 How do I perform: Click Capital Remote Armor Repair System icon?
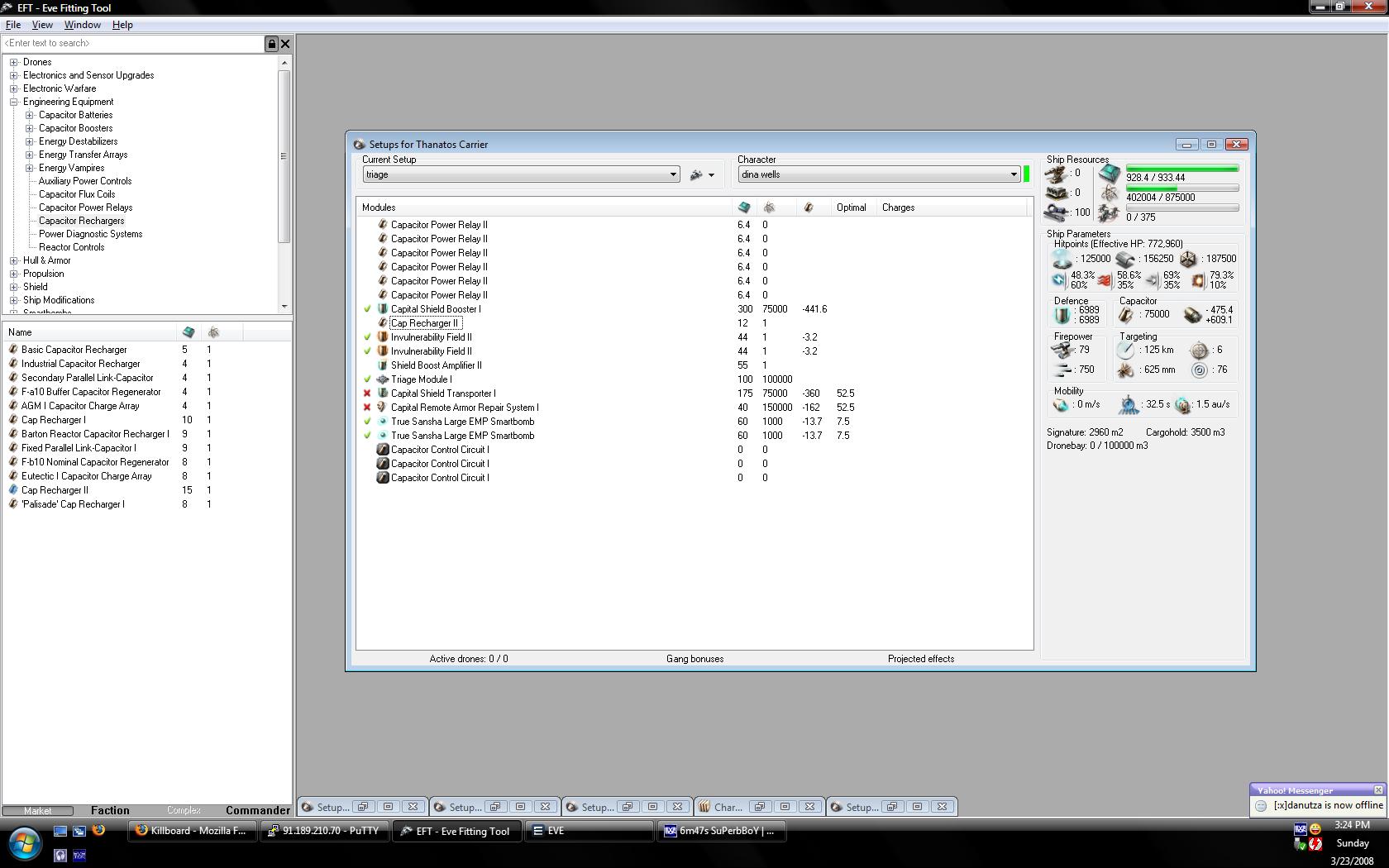[383, 408]
